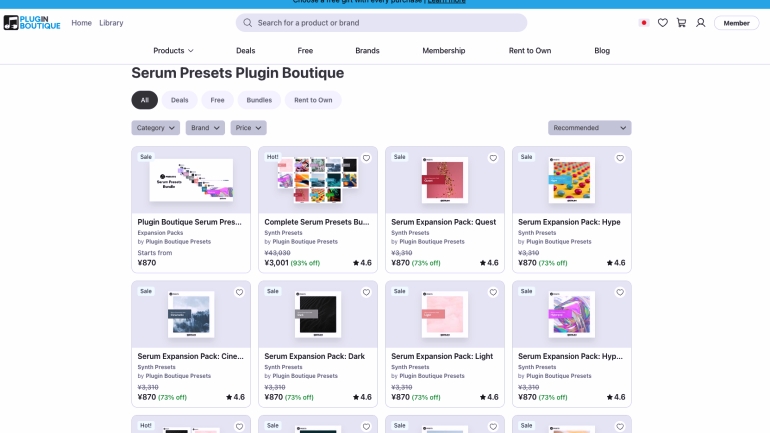770x433 pixels.
Task: Select the Deals filter pill
Action: pyautogui.click(x=179, y=100)
